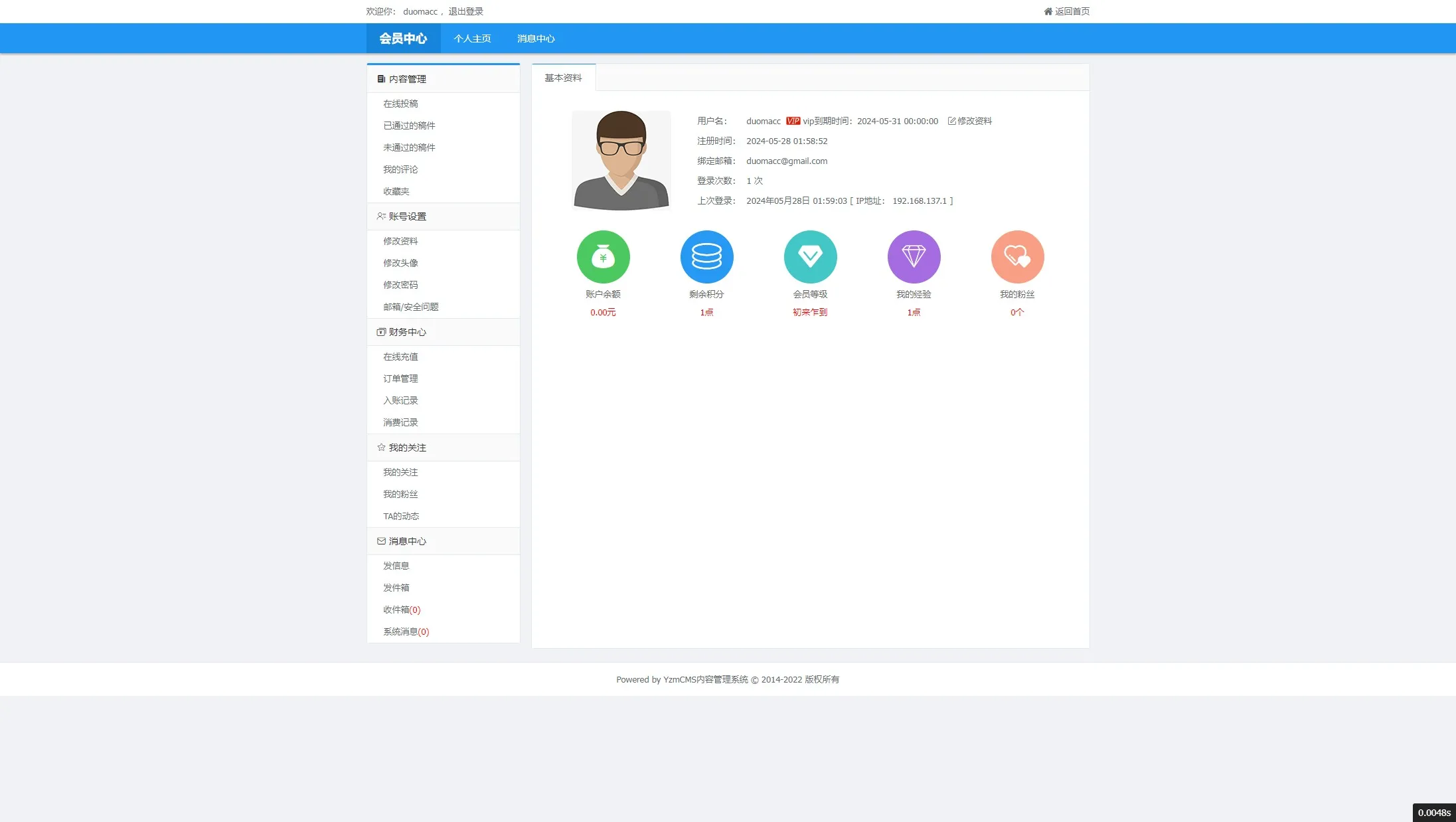The image size is (1456, 822).
Task: Click the green account balance money-bag icon
Action: 603,257
